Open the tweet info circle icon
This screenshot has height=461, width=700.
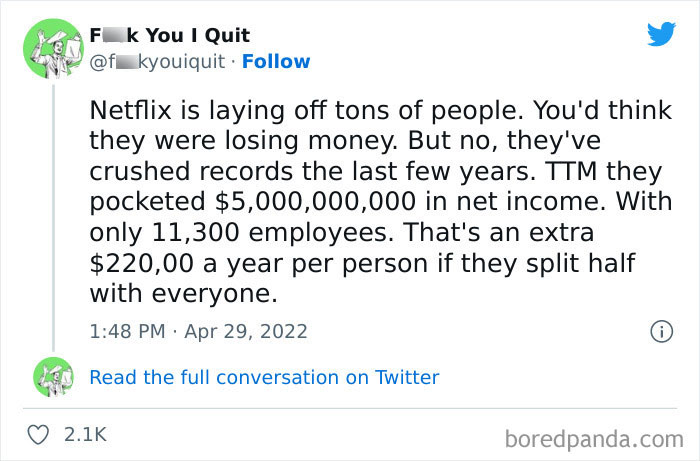(x=660, y=331)
